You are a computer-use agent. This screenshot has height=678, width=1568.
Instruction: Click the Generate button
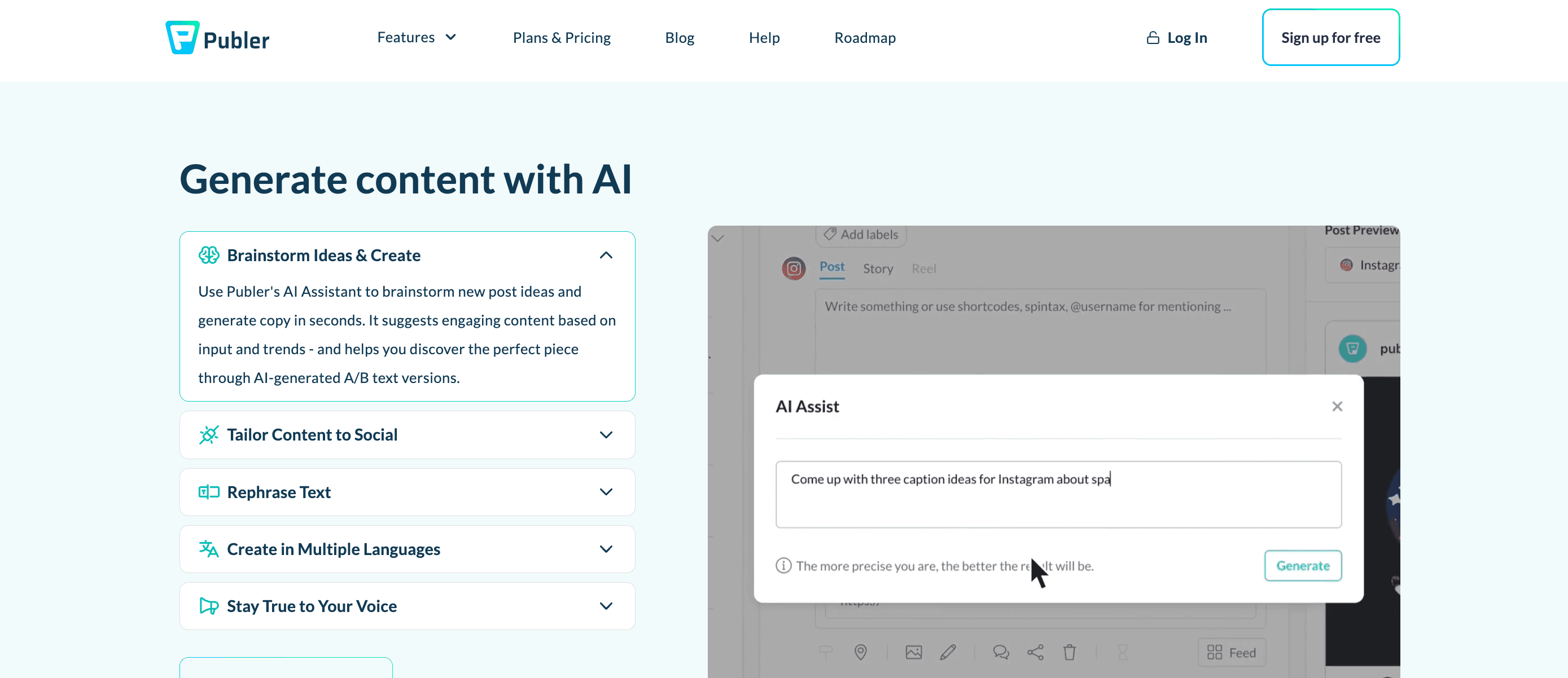pos(1303,566)
